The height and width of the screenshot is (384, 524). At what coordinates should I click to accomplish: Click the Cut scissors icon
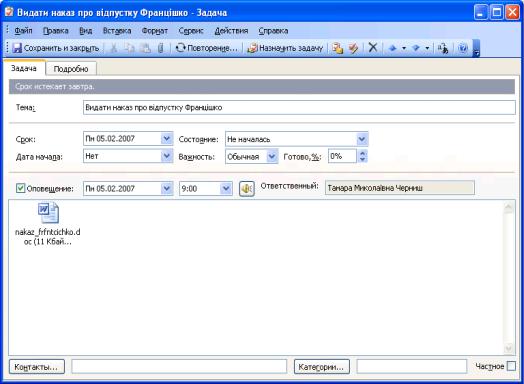coord(114,48)
